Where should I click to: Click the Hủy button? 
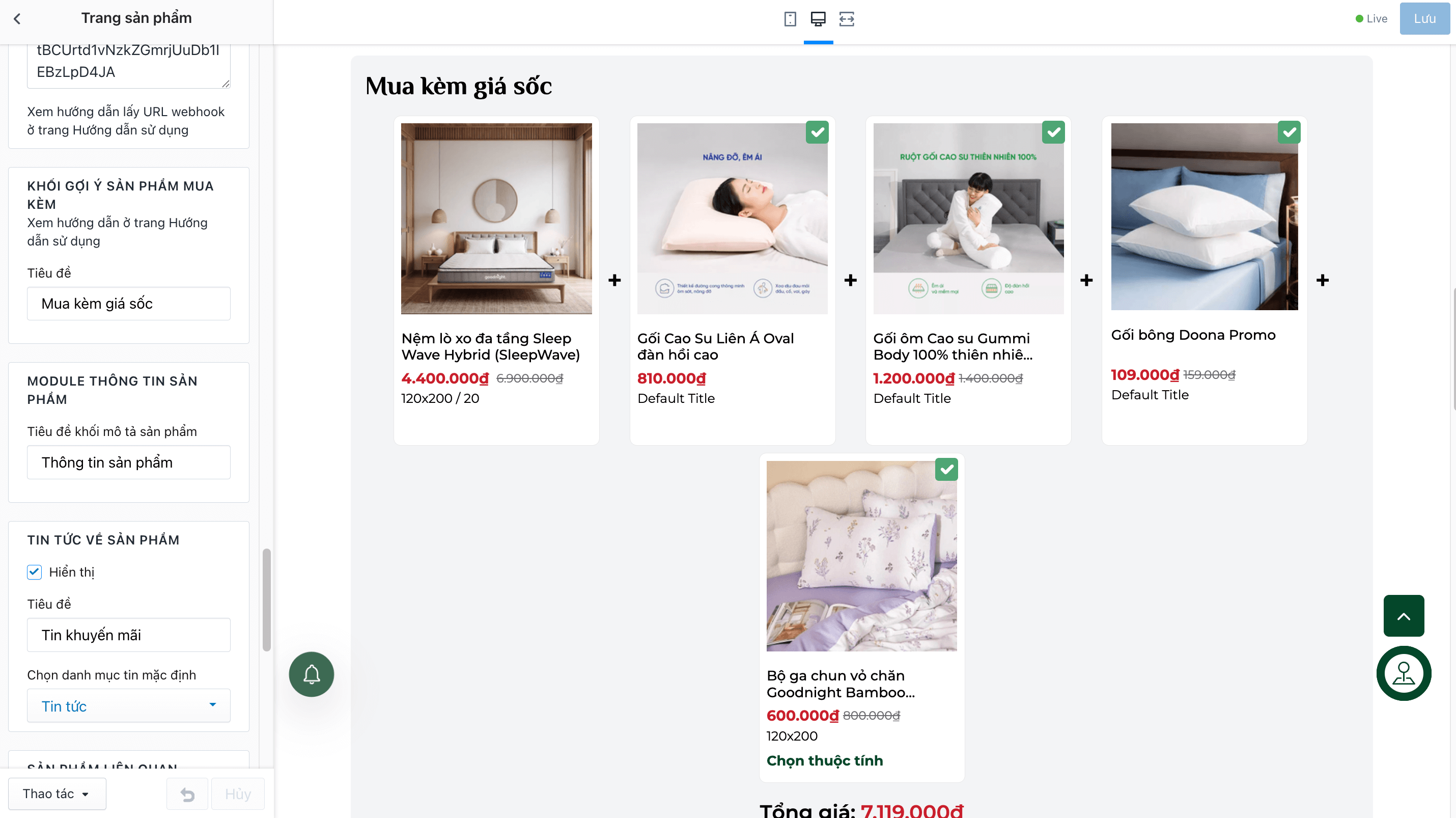click(238, 794)
